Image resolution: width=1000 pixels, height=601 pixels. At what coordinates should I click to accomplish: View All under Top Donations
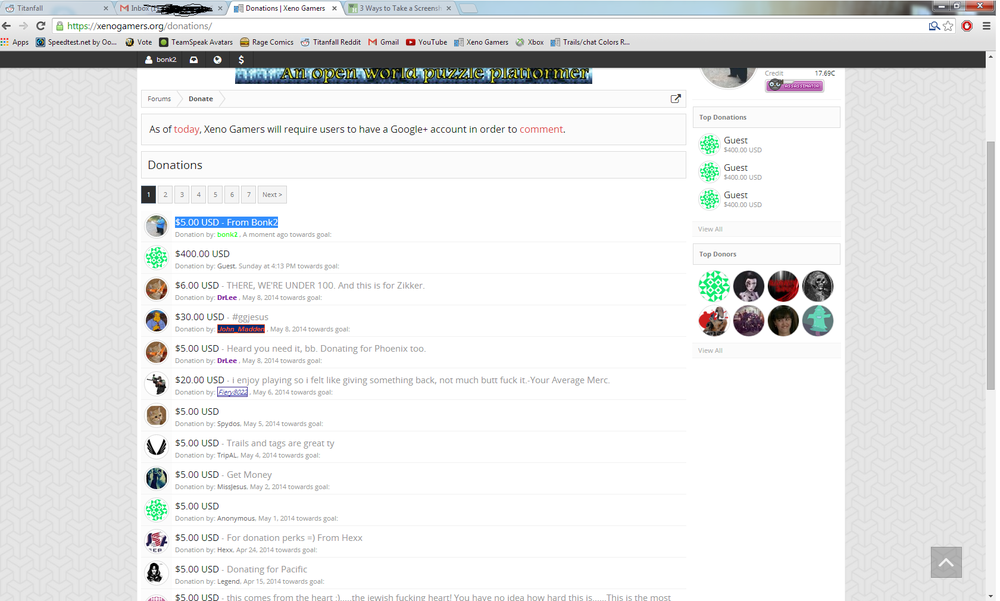point(710,229)
